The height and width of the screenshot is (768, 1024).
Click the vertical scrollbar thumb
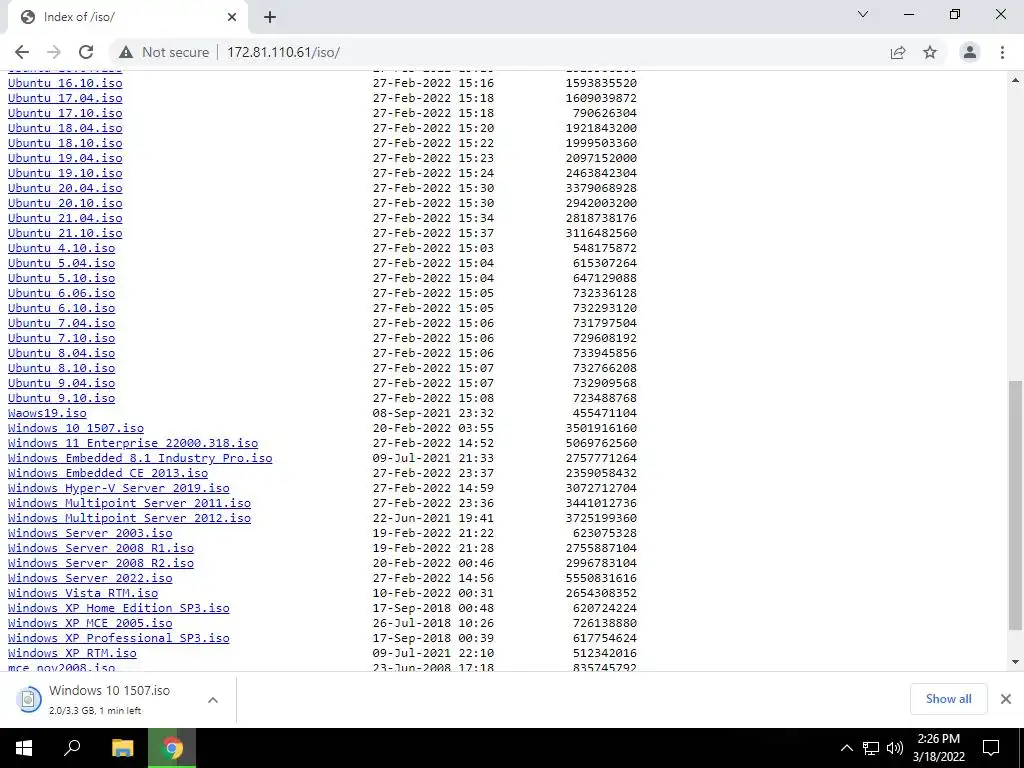pyautogui.click(x=1016, y=505)
